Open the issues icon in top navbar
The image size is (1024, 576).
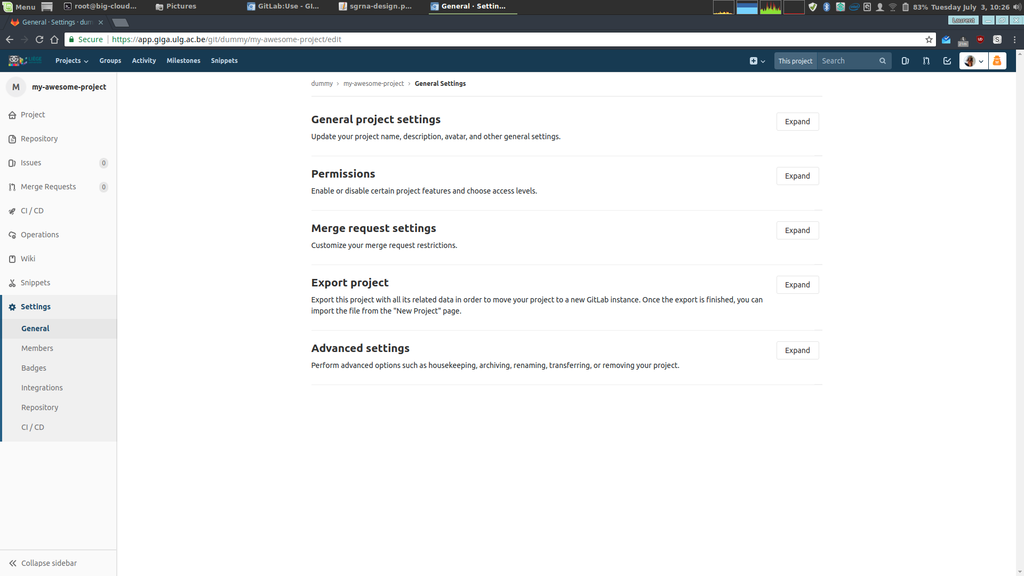(905, 61)
